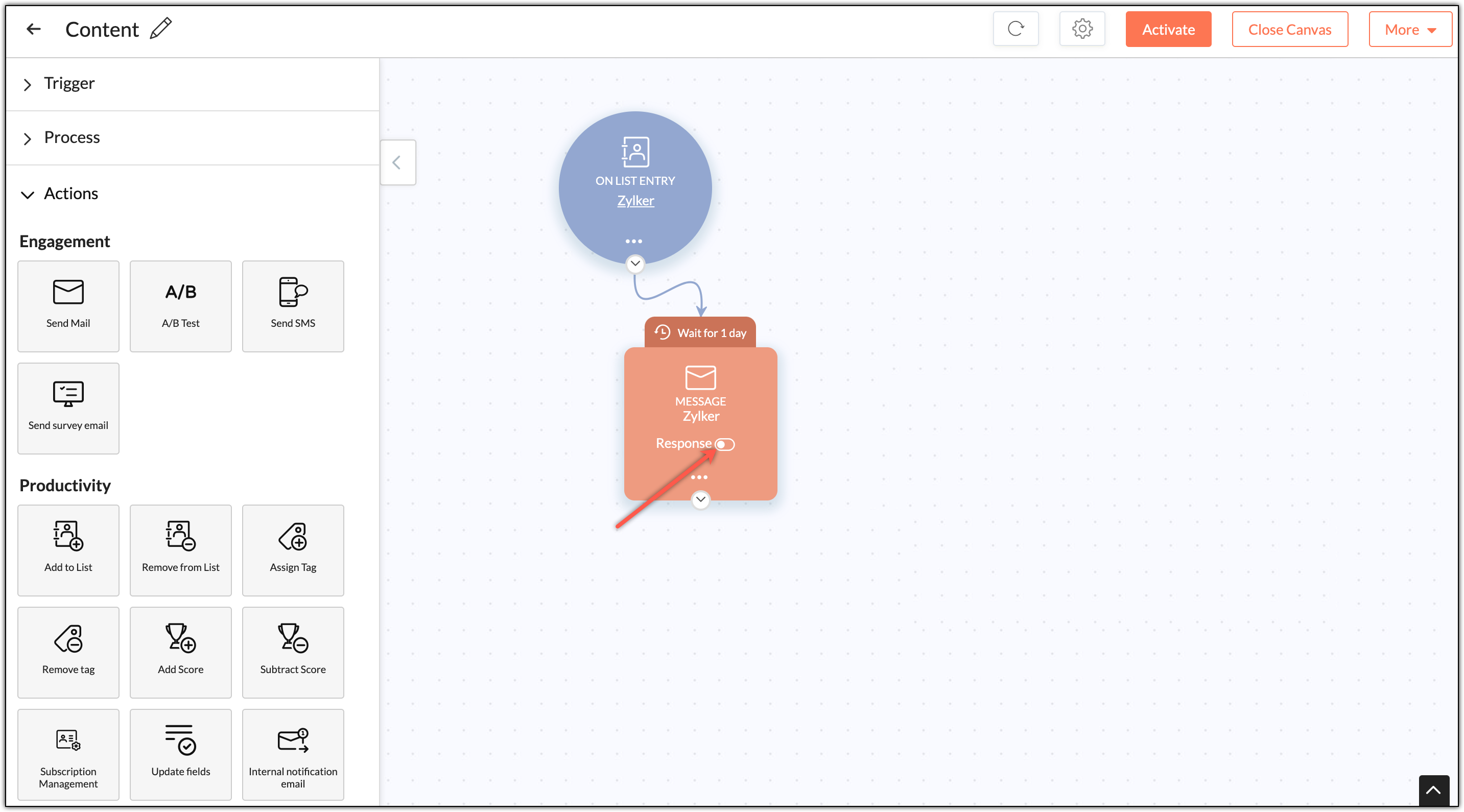
Task: Expand the Trigger section
Action: click(x=192, y=84)
